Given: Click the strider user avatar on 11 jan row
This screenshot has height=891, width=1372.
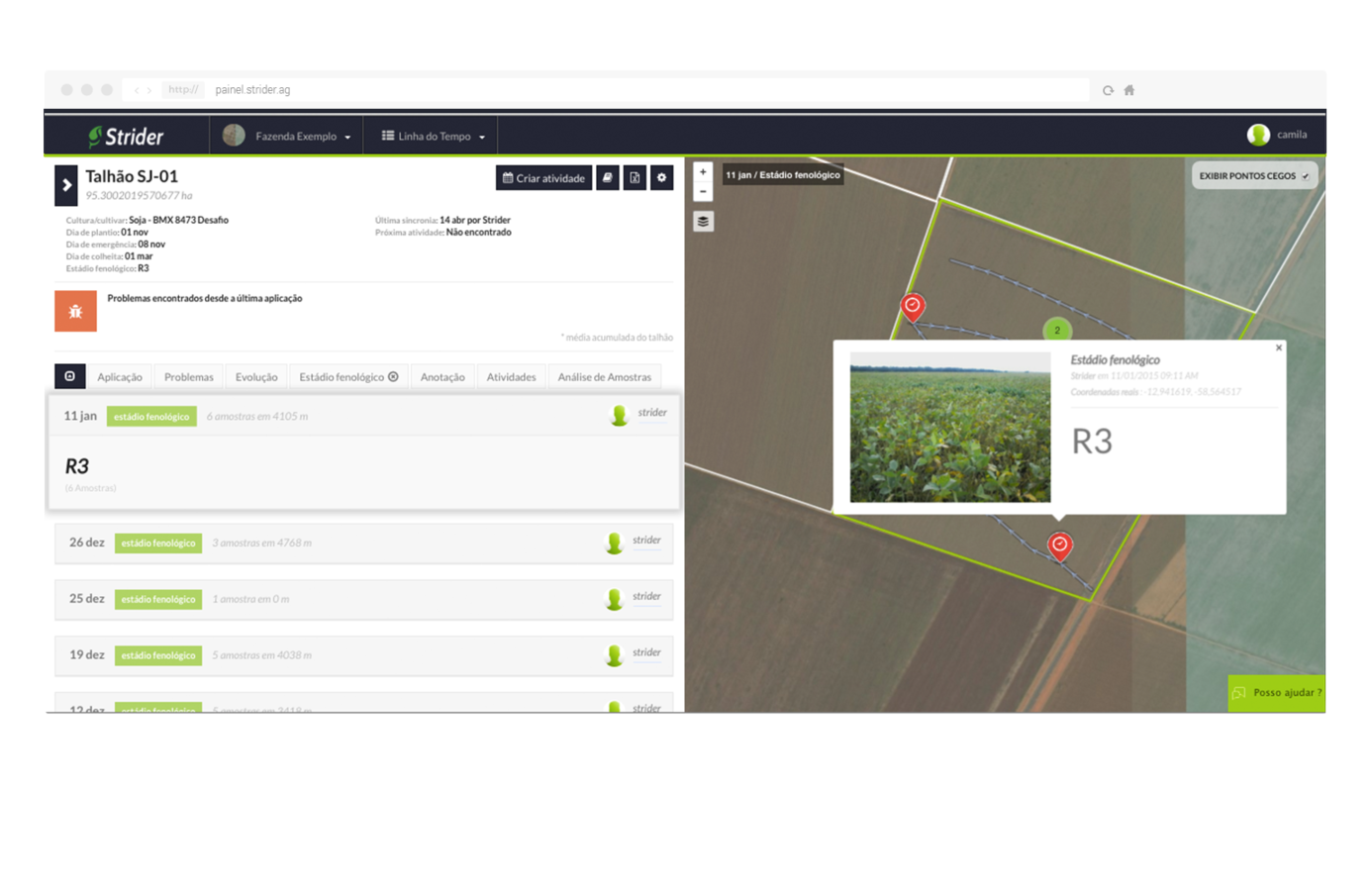Looking at the screenshot, I should [619, 416].
